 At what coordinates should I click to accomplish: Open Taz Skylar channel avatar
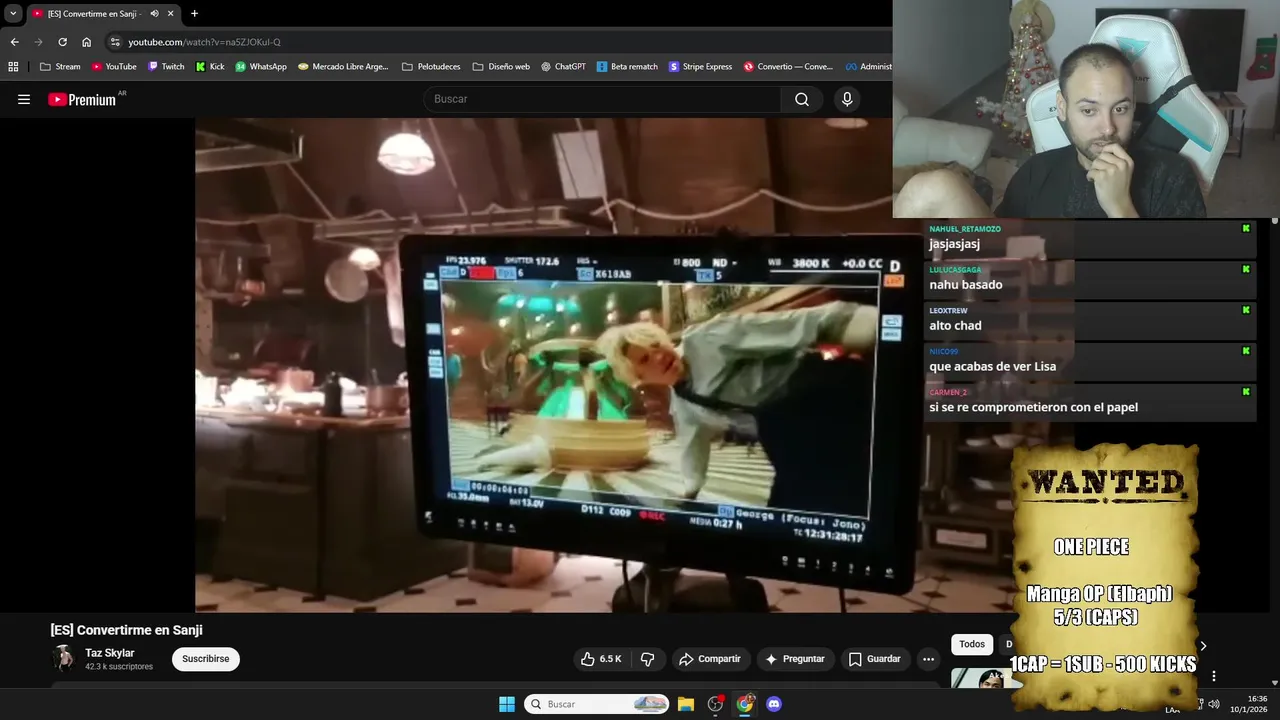click(x=64, y=658)
